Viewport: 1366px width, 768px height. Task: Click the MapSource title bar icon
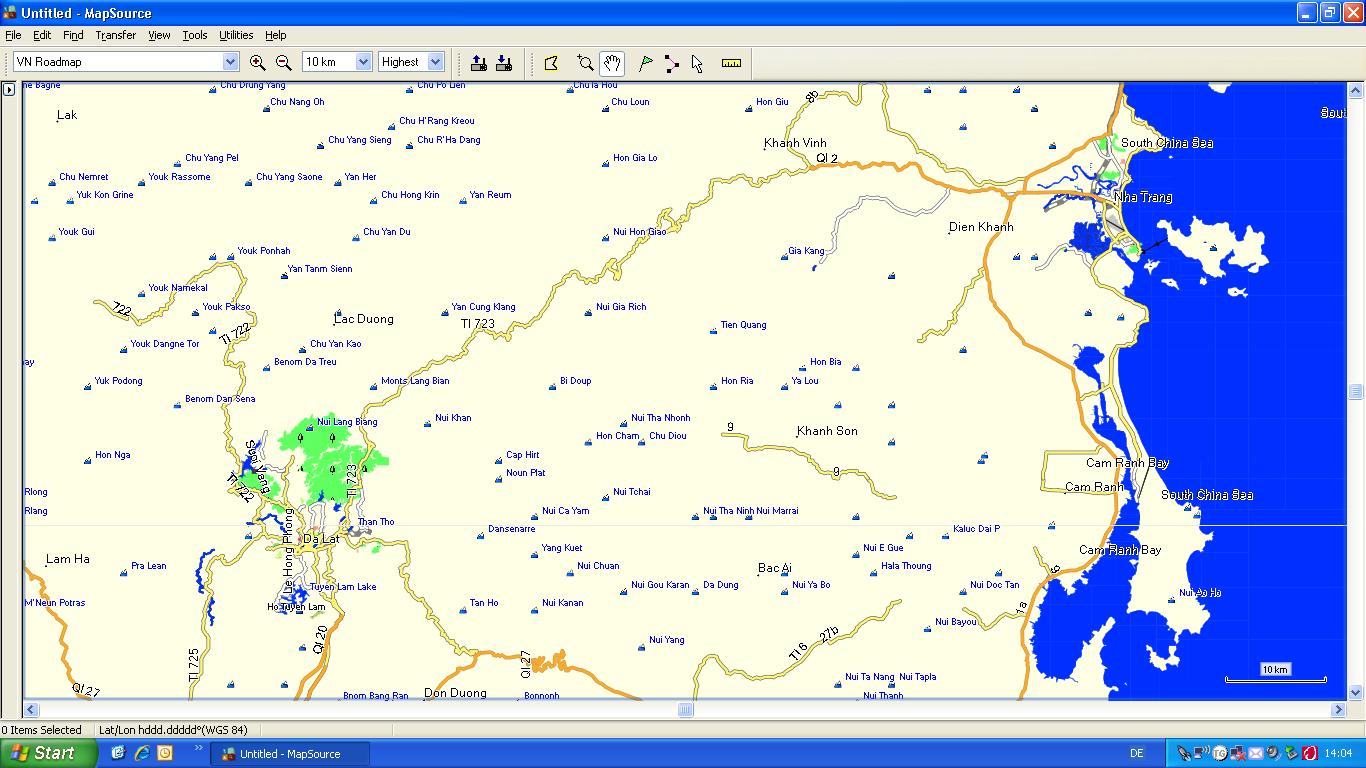tap(11, 12)
